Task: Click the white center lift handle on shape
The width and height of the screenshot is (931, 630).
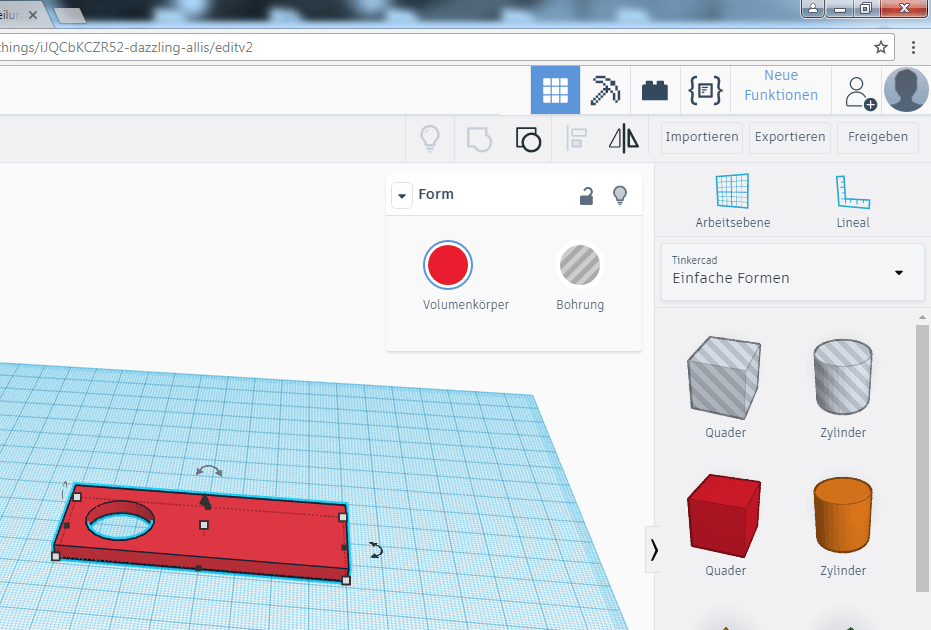Action: tap(204, 525)
